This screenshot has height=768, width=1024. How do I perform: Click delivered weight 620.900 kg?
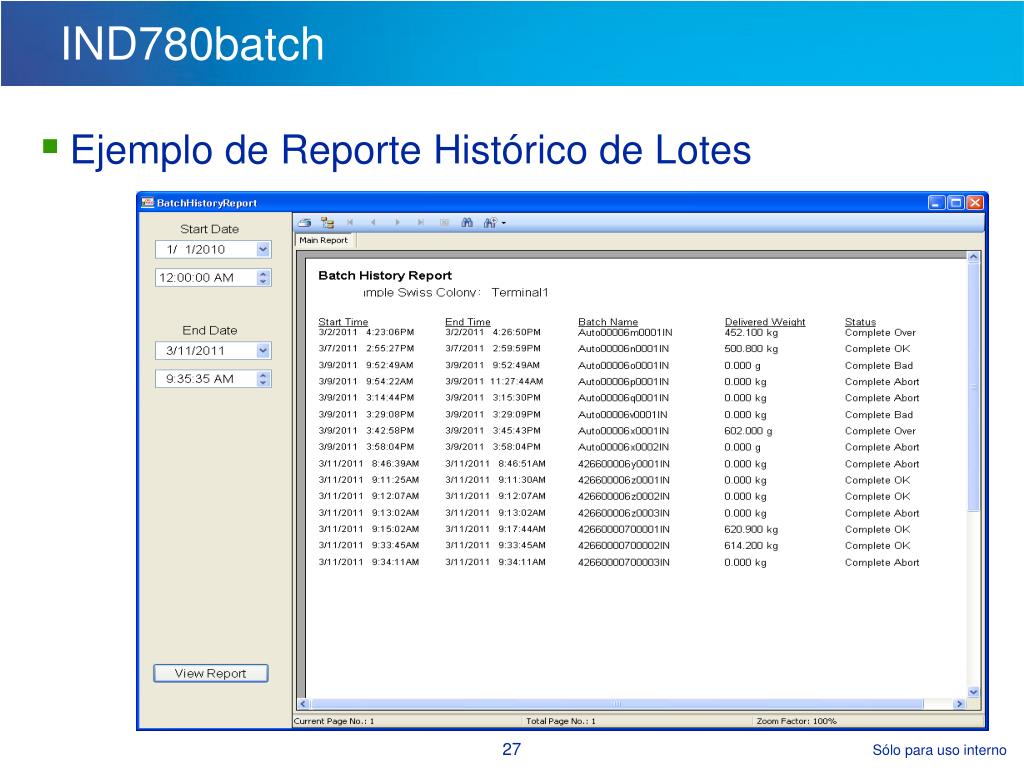[x=751, y=530]
